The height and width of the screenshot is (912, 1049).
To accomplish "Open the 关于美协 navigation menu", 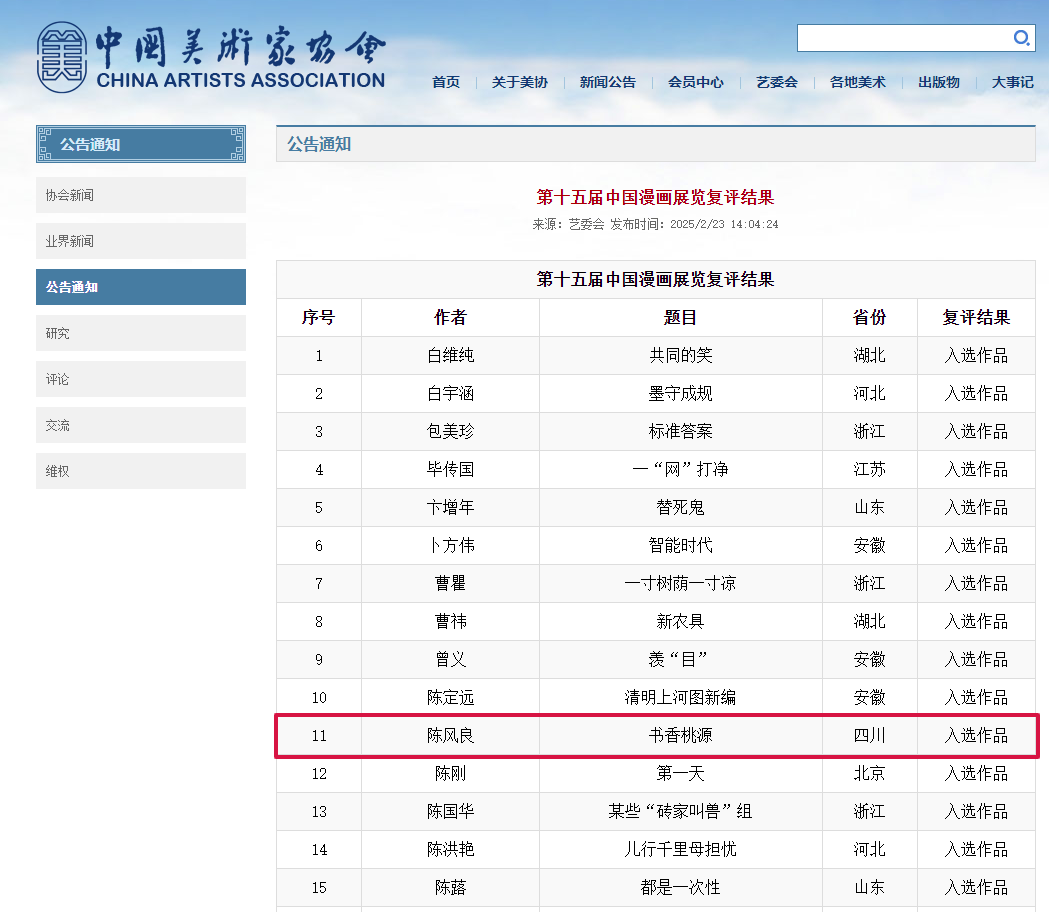I will click(x=519, y=82).
